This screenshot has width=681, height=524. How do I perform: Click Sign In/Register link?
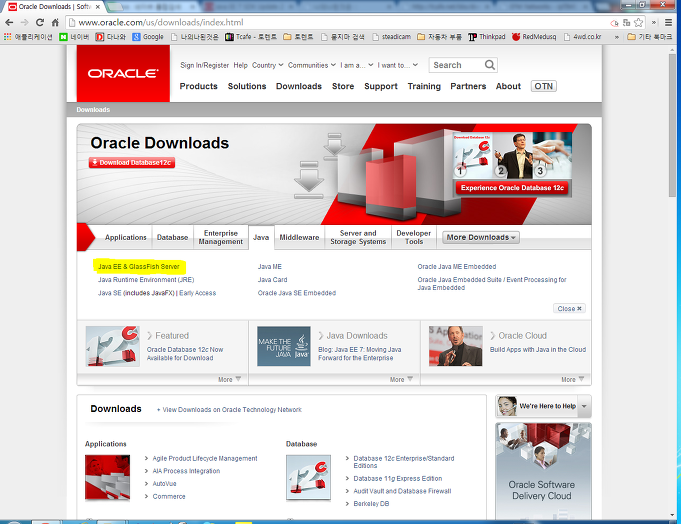(x=205, y=65)
